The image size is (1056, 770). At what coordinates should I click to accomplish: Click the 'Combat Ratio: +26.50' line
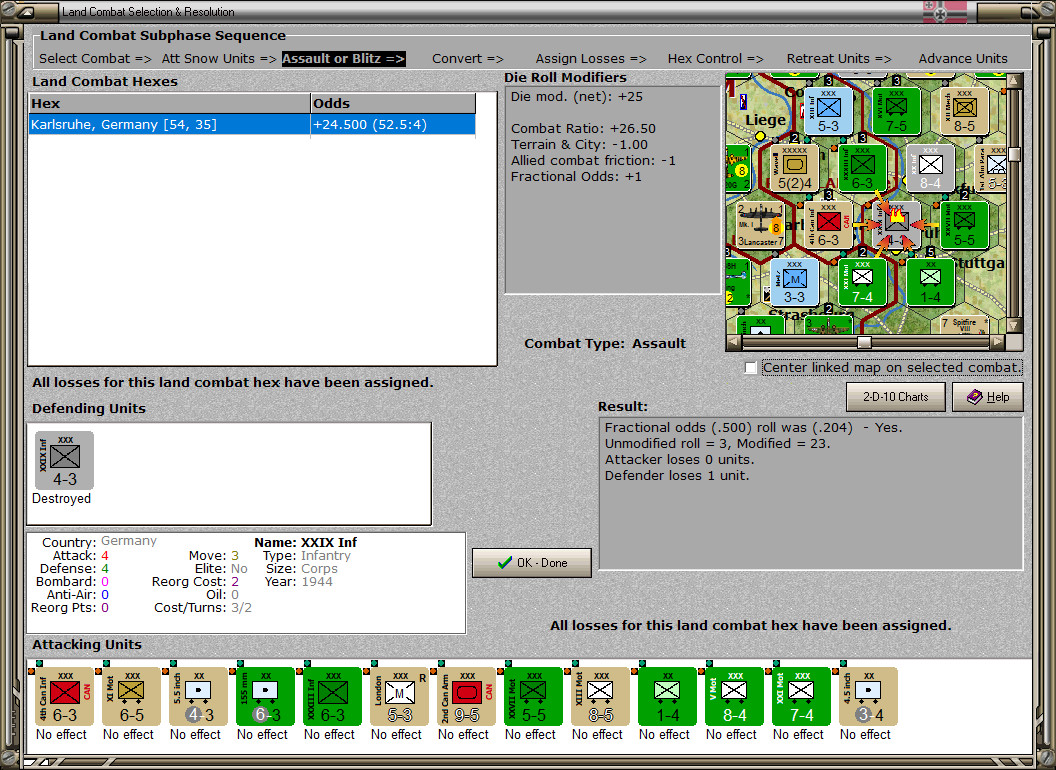(x=583, y=128)
